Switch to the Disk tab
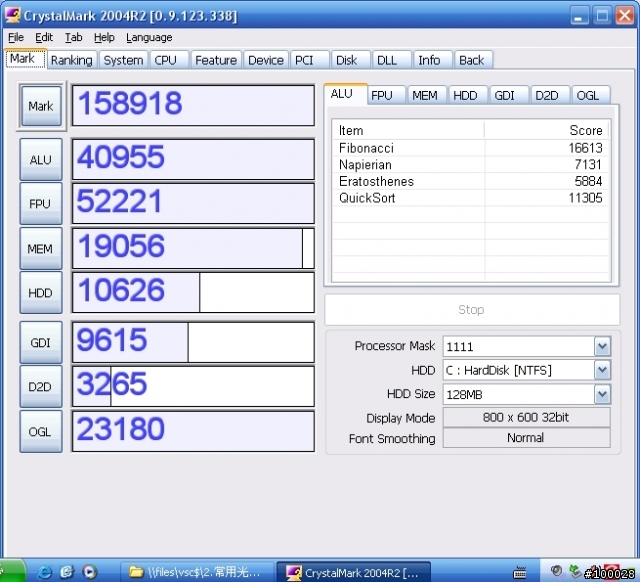 pos(351,60)
